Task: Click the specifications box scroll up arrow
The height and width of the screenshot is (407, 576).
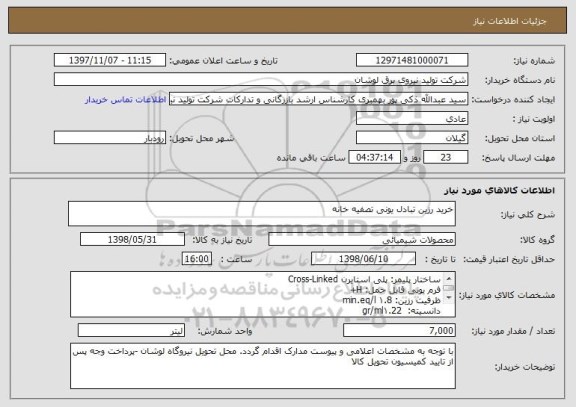Action: point(449,278)
